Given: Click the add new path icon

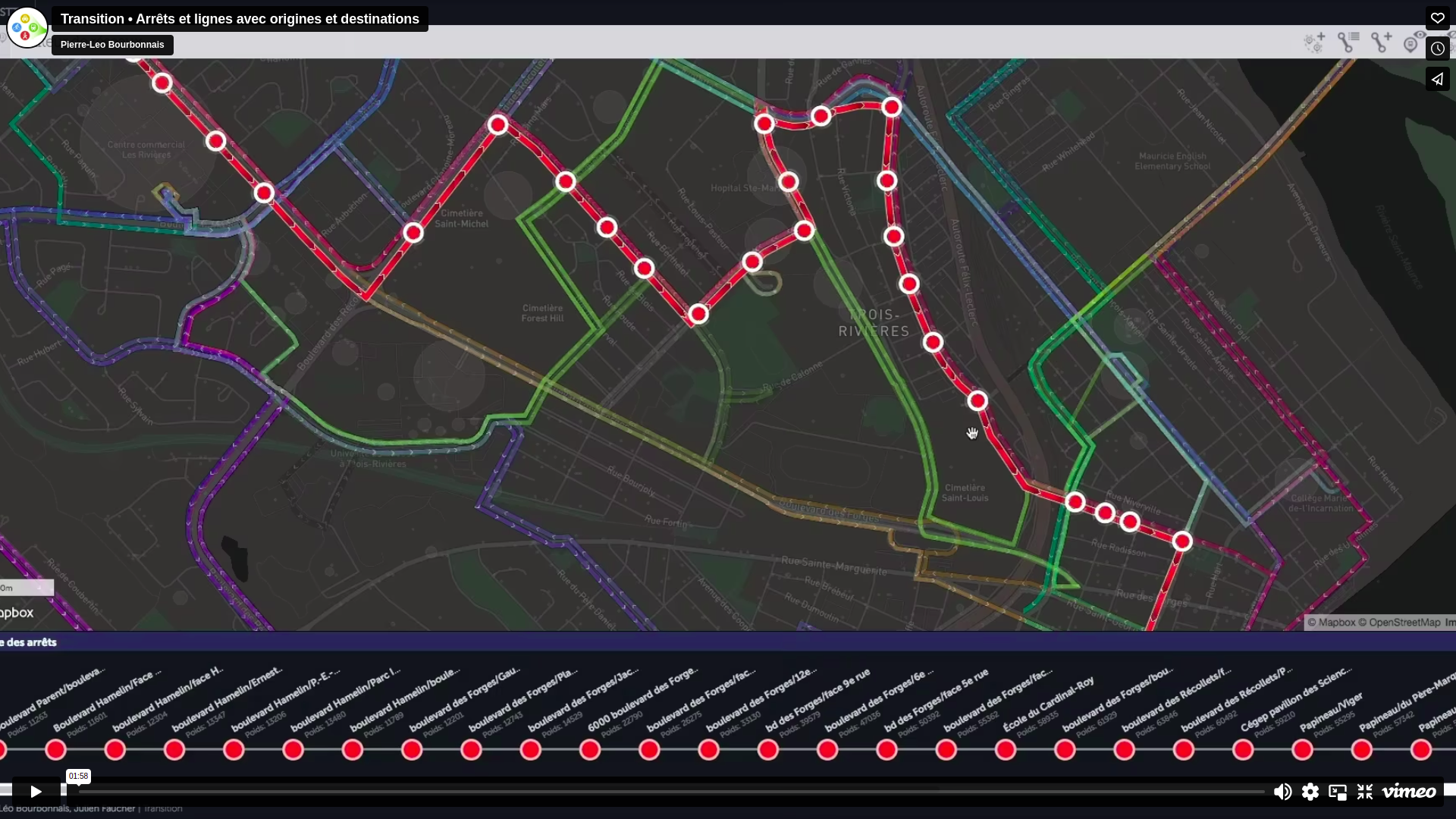Looking at the screenshot, I should pos(1382,42).
